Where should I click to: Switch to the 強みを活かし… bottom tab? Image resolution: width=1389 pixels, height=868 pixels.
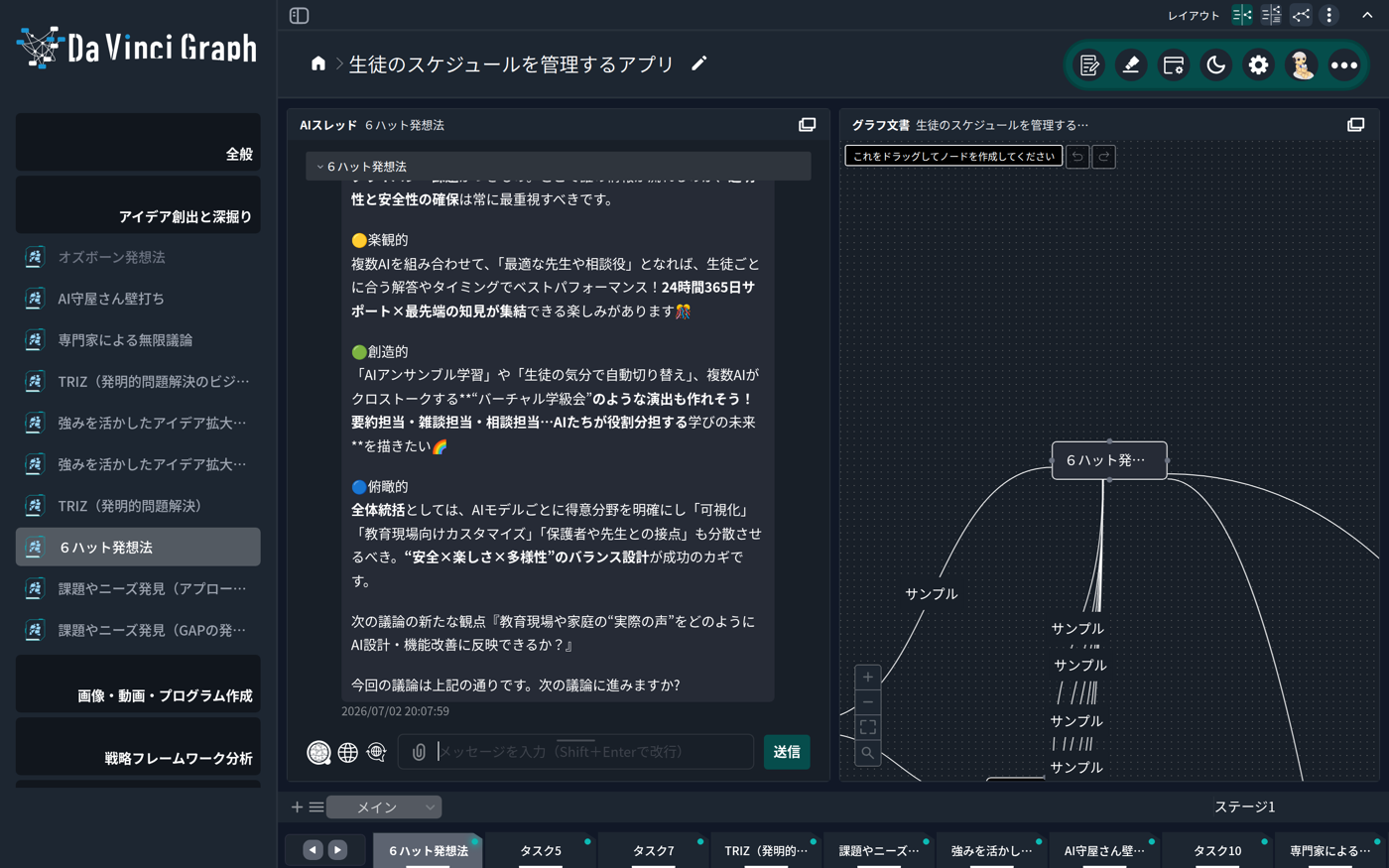tap(991, 851)
